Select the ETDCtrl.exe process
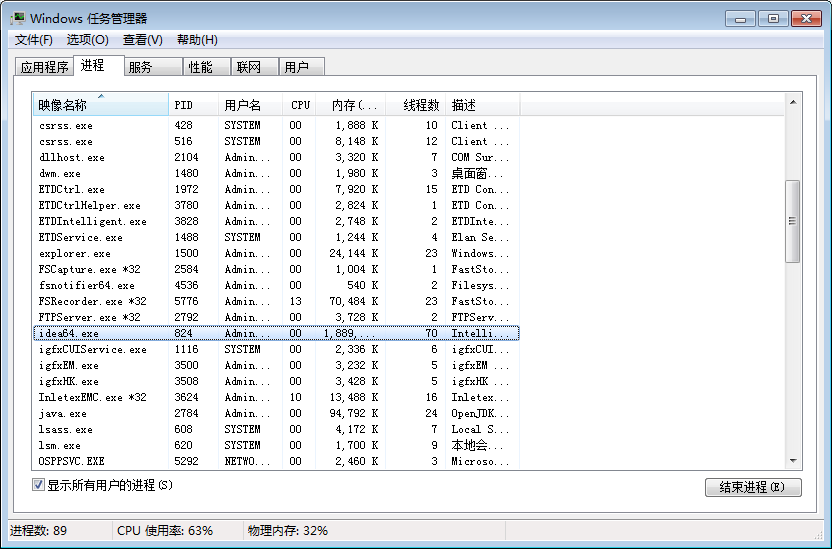The height and width of the screenshot is (549, 832). (x=276, y=189)
